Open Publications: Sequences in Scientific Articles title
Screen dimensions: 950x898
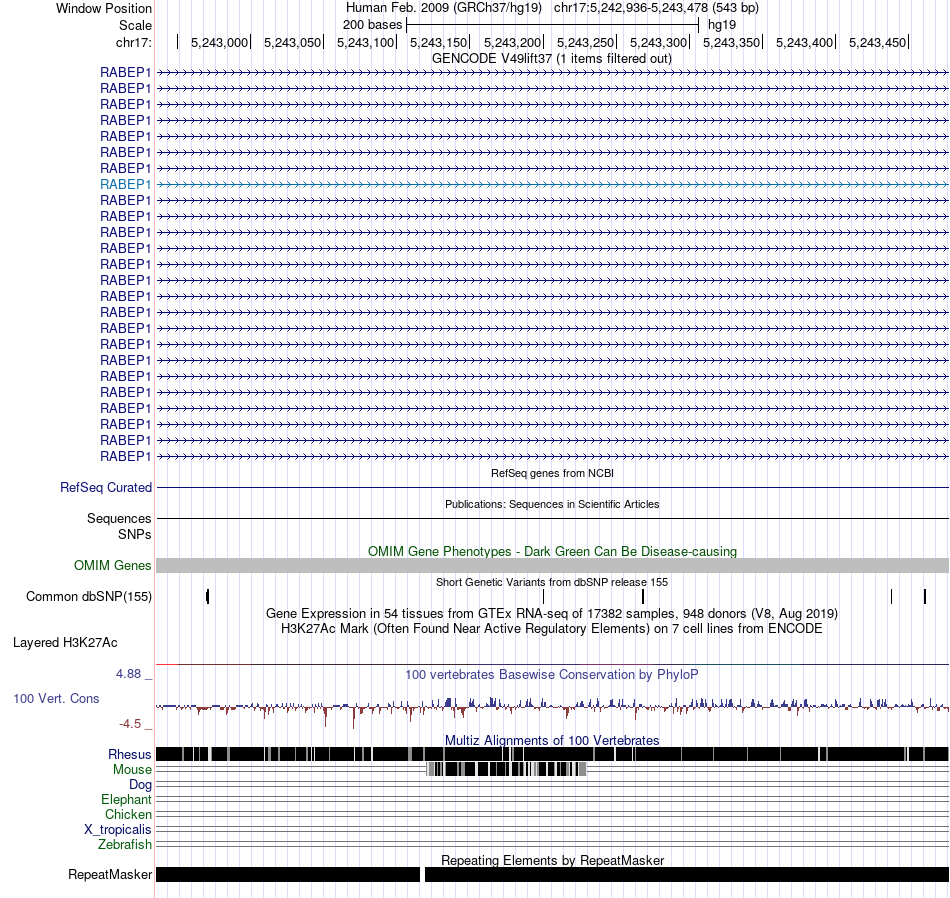coord(552,504)
